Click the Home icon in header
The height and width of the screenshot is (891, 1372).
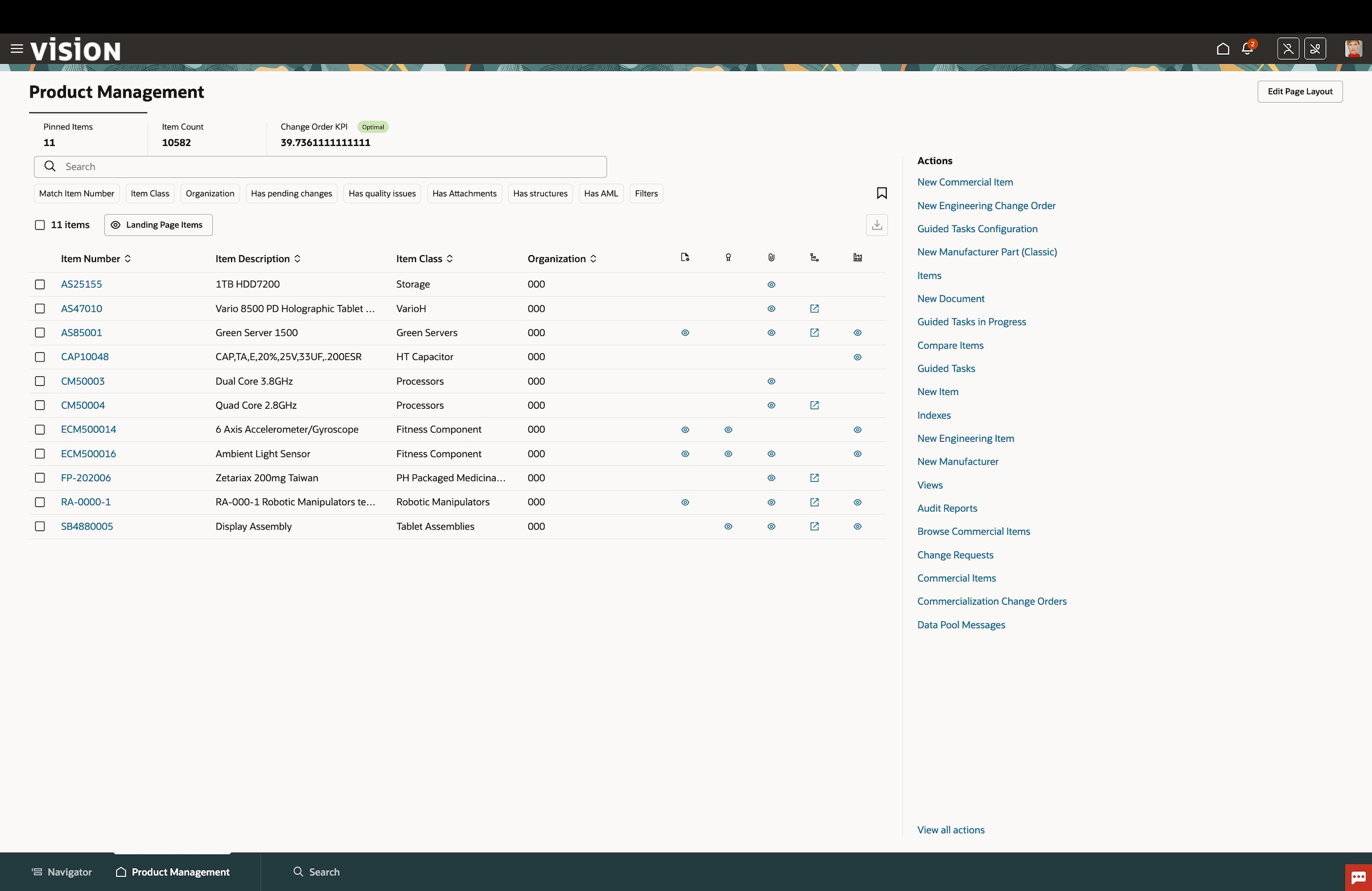1223,49
